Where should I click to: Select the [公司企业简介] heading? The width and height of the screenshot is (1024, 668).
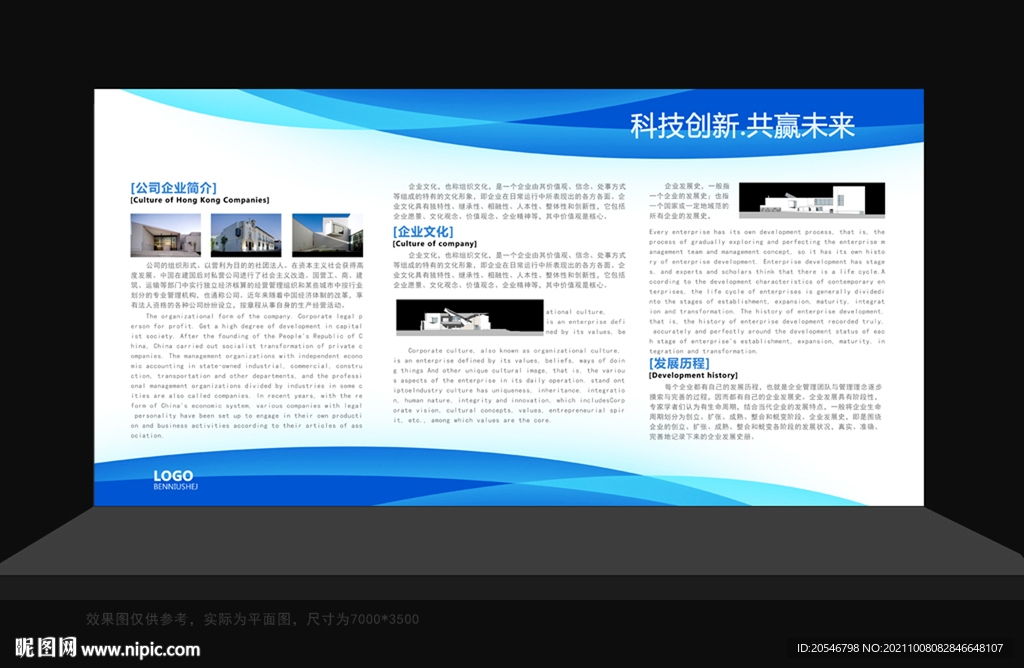(173, 187)
